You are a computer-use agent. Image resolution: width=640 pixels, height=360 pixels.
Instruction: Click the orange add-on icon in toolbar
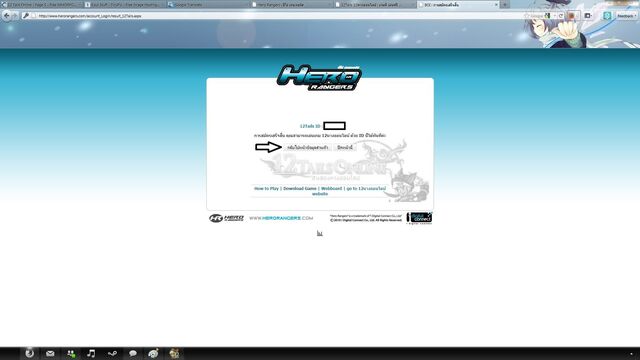[571, 16]
